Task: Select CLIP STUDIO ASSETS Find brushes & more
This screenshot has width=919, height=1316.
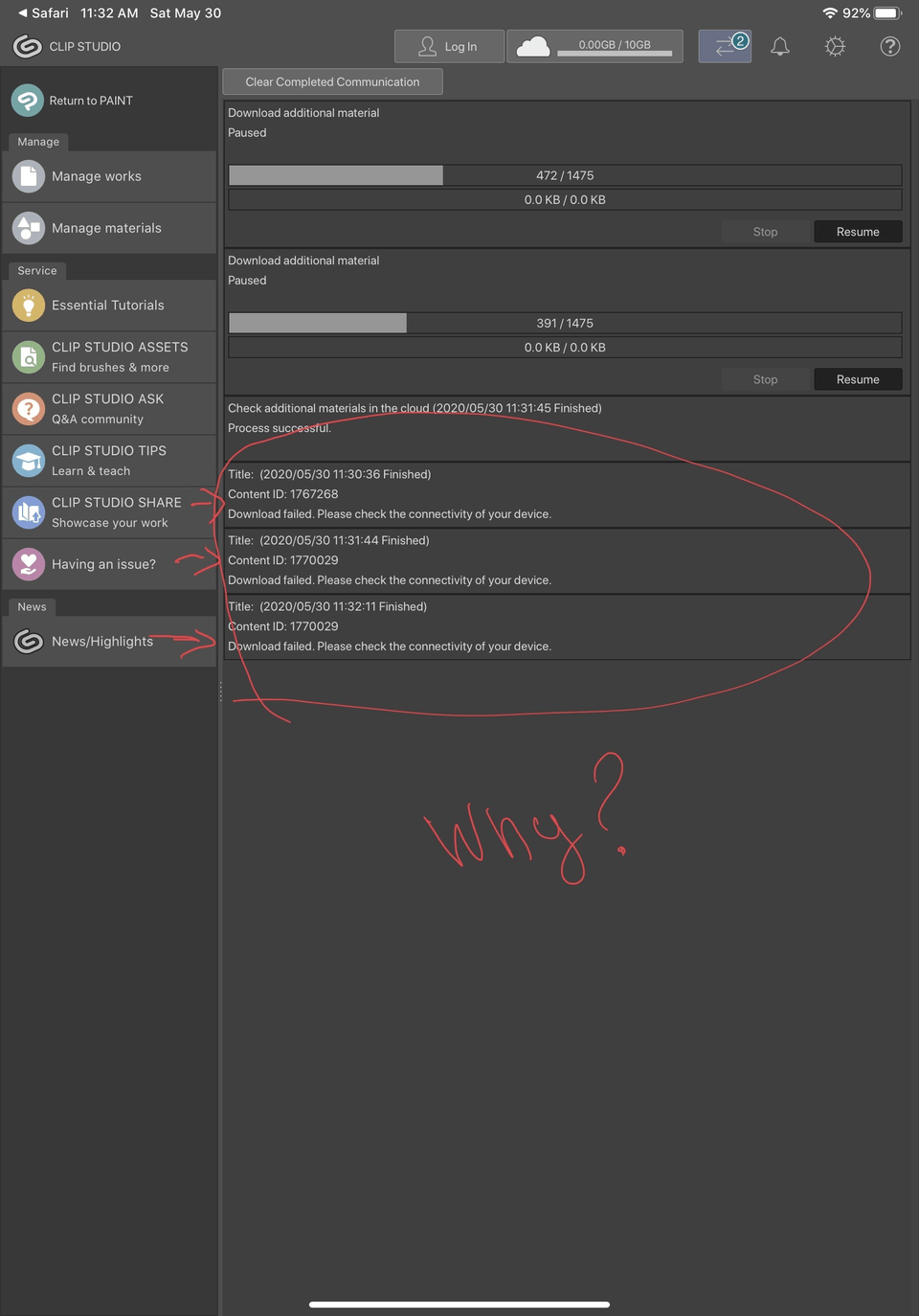Action: point(109,357)
